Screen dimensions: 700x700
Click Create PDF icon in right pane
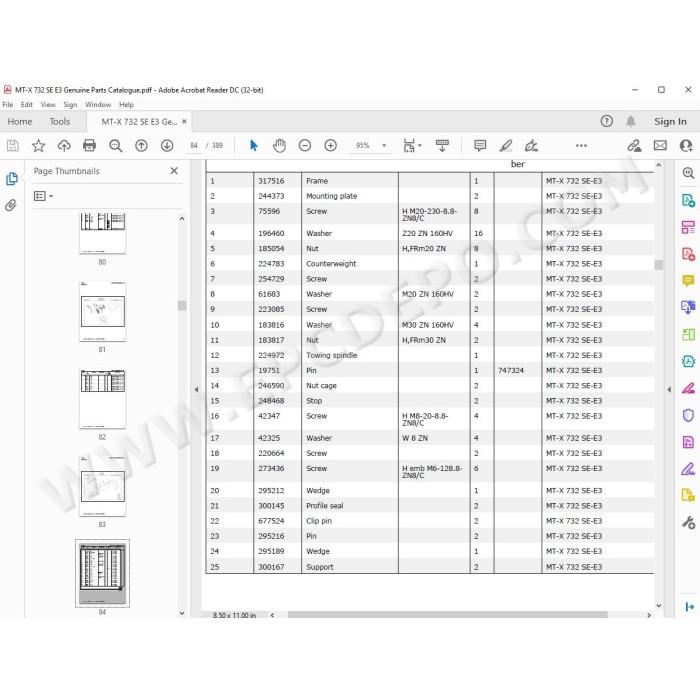pyautogui.click(x=688, y=254)
